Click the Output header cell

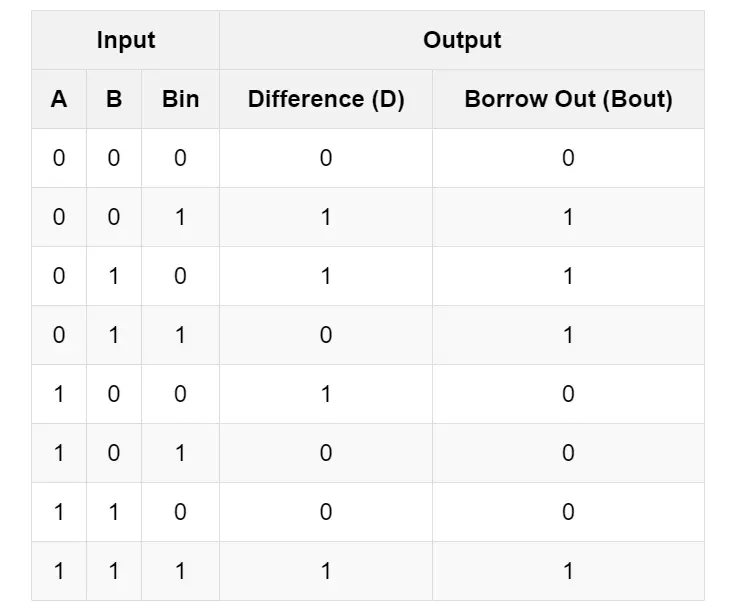(462, 40)
